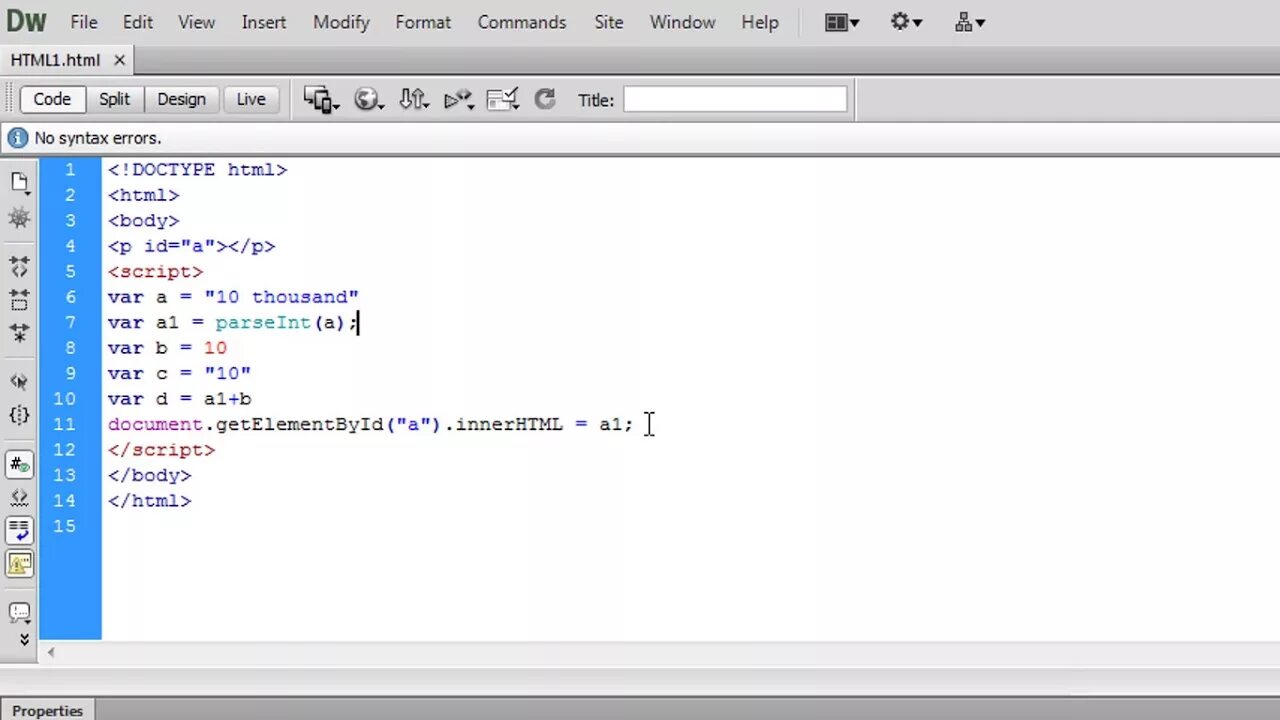The width and height of the screenshot is (1280, 720).
Task: Toggle Syntax Error Alerts in Info Bar
Action: click(x=19, y=563)
